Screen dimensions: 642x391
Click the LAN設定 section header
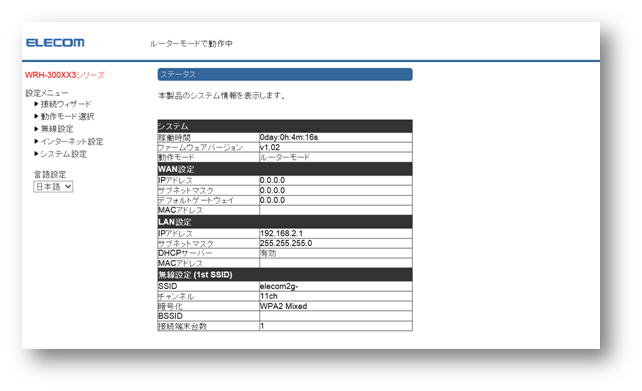pos(285,222)
